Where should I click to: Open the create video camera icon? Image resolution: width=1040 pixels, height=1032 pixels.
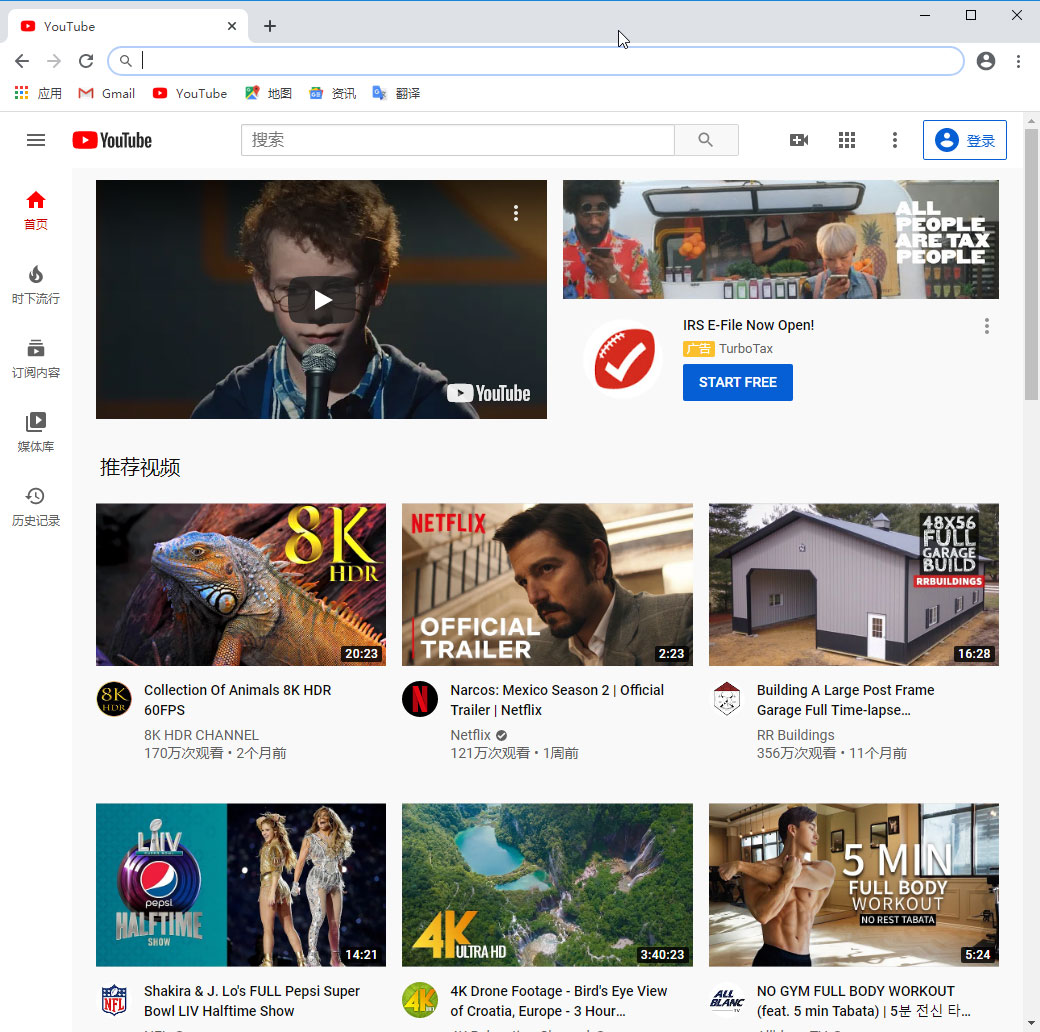pyautogui.click(x=799, y=140)
